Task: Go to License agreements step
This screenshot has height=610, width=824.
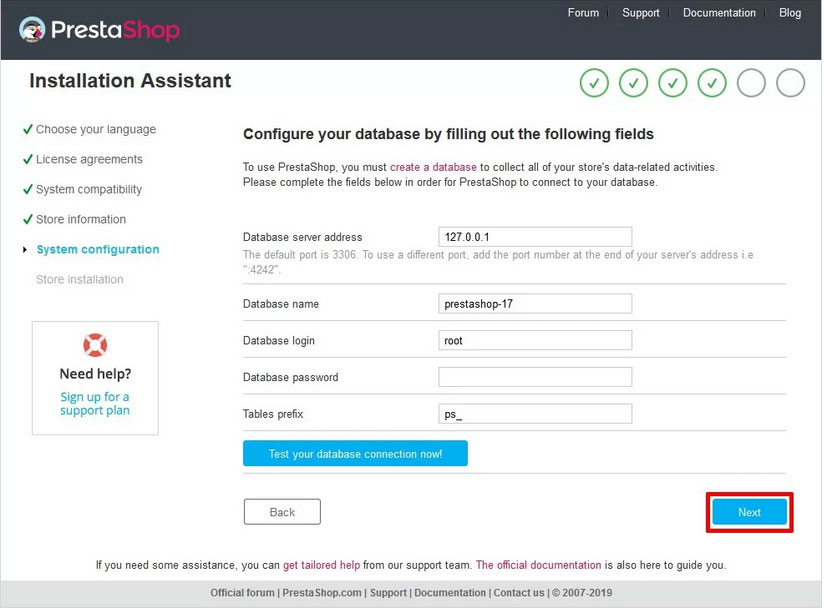Action: [89, 159]
